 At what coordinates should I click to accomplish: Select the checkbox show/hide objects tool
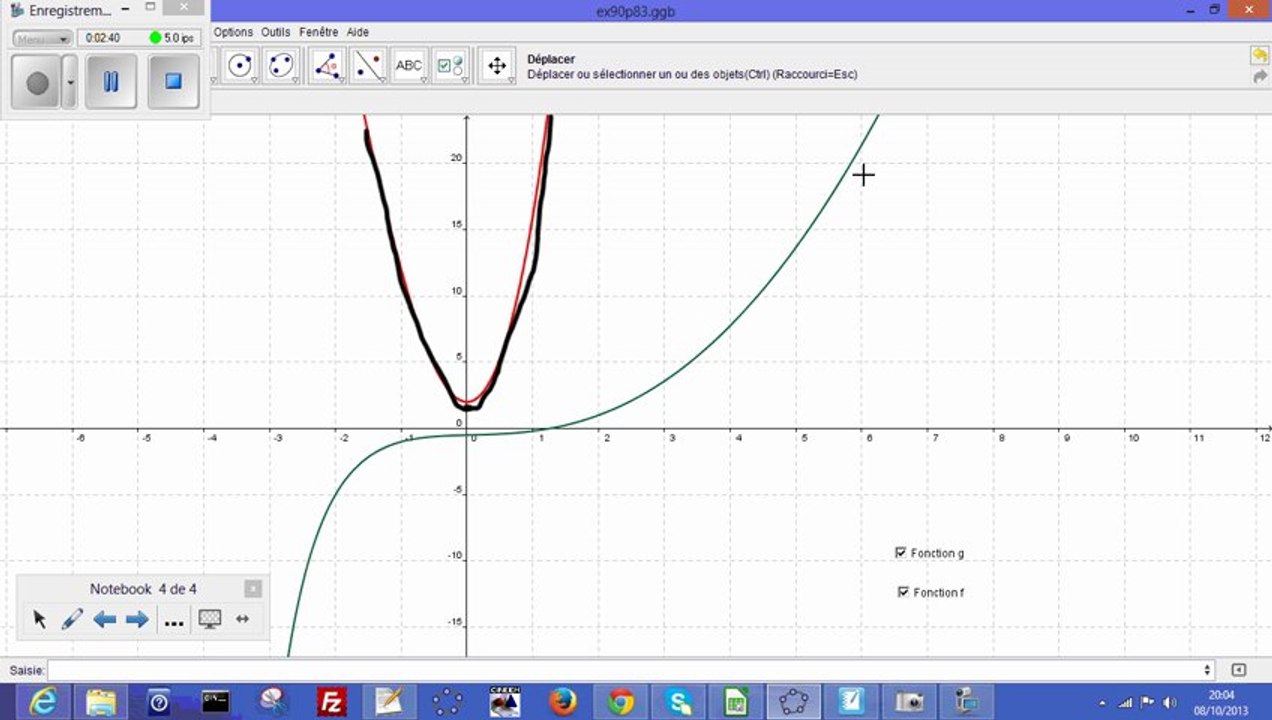pos(451,66)
